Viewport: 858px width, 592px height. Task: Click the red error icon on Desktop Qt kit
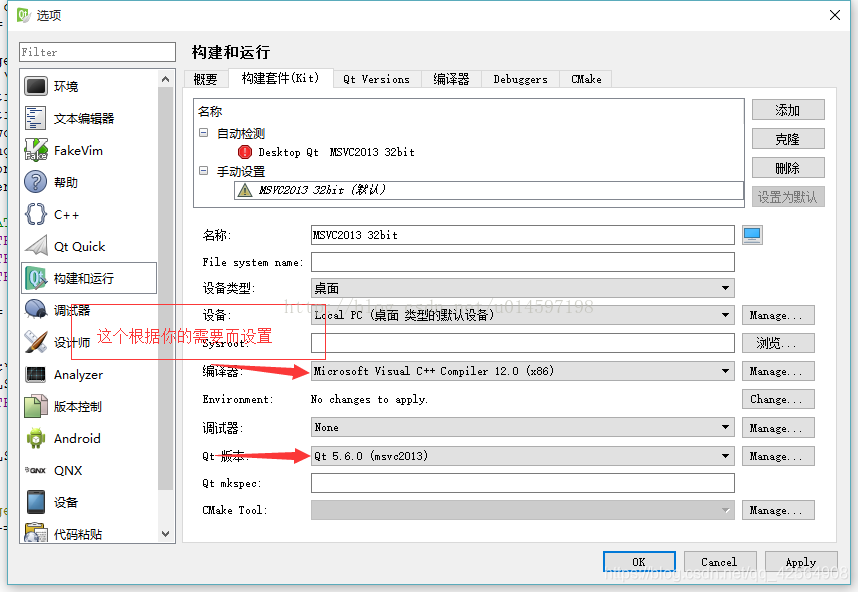(x=245, y=152)
